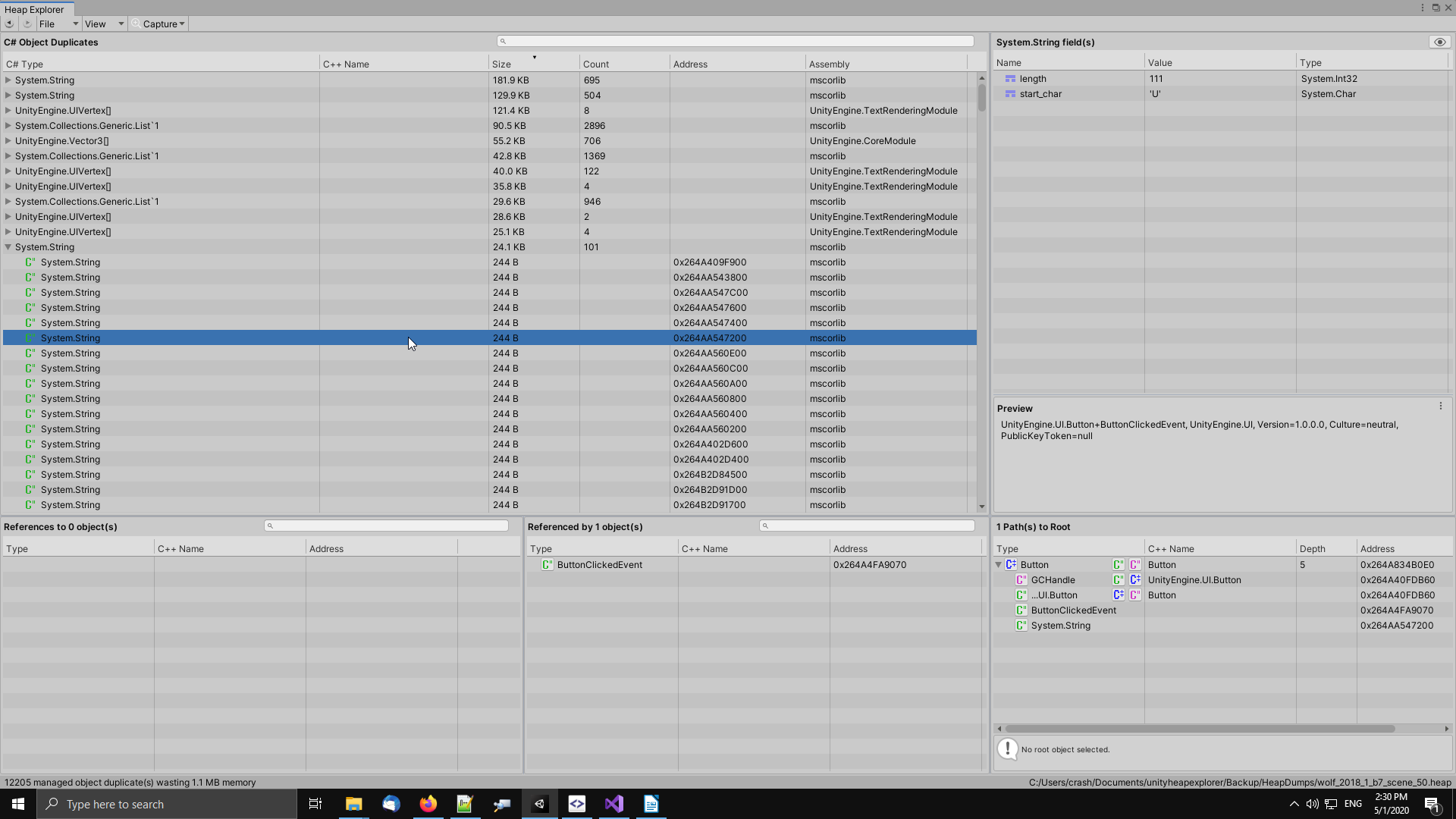Click the native C++ icon on Button root row
The image size is (1456, 819).
pos(1011,565)
